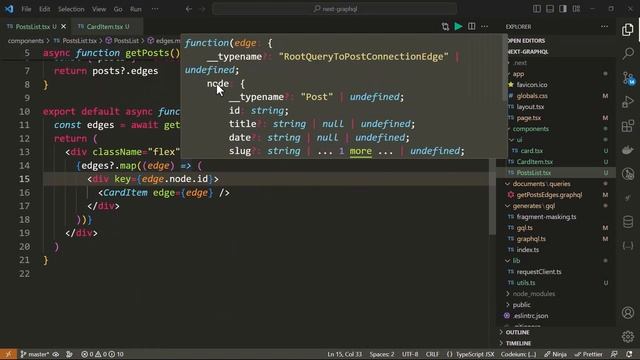This screenshot has height=360, width=640.
Task: Click the Ninja status bar item
Action: pos(556,354)
